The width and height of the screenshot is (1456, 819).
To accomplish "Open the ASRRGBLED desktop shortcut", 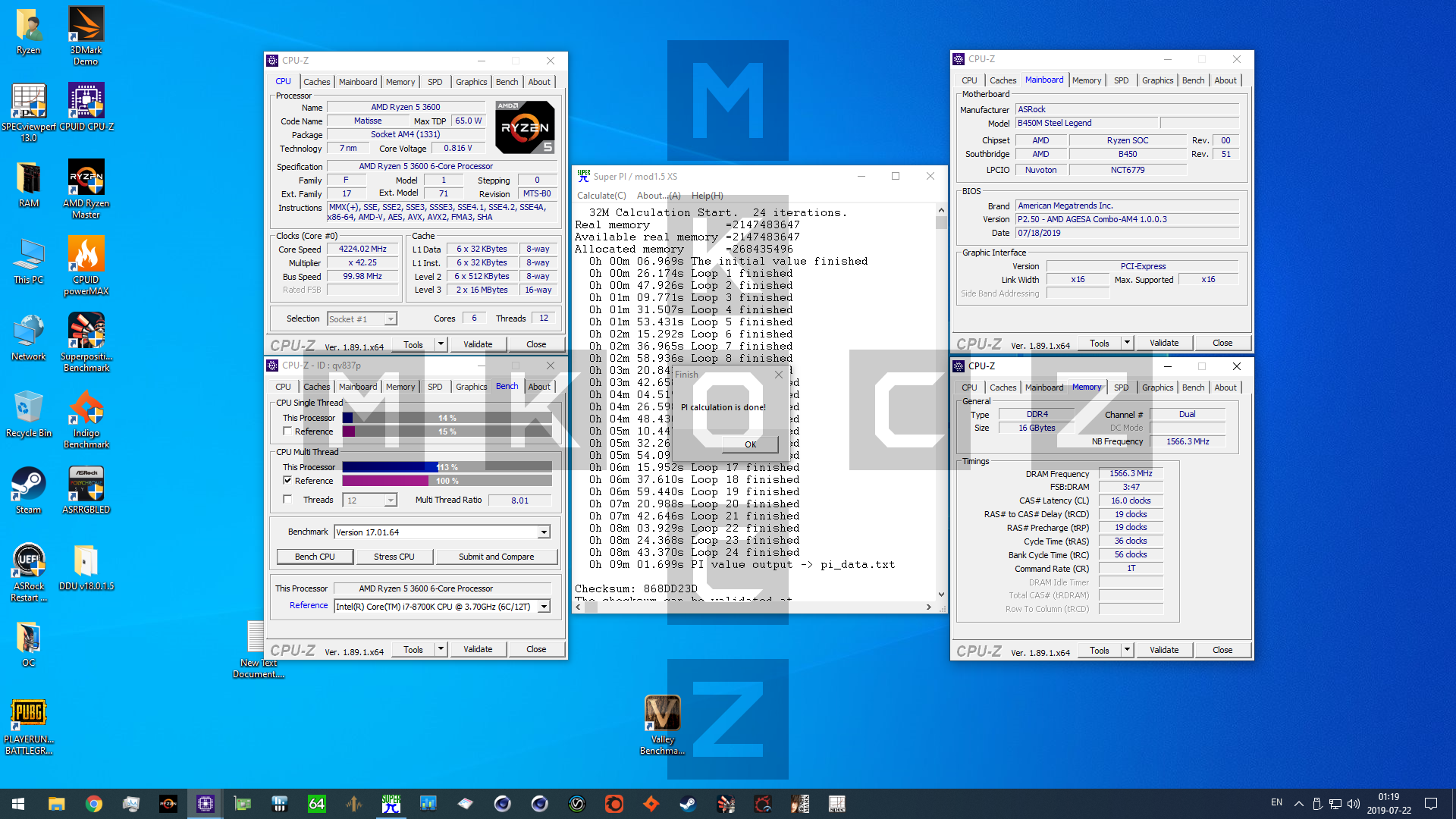I will (x=86, y=490).
